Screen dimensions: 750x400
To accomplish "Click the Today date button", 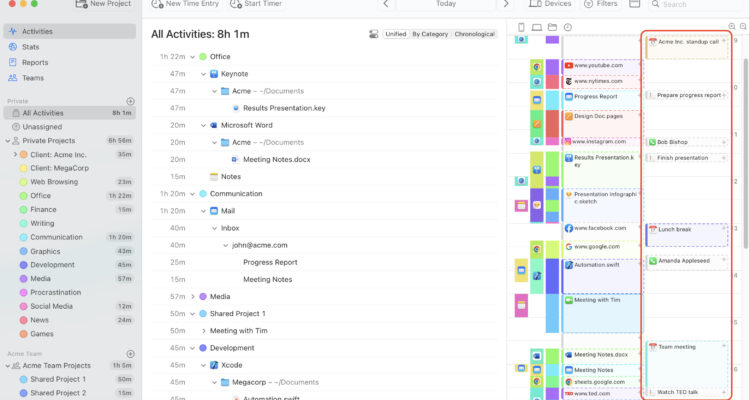I will [x=446, y=4].
